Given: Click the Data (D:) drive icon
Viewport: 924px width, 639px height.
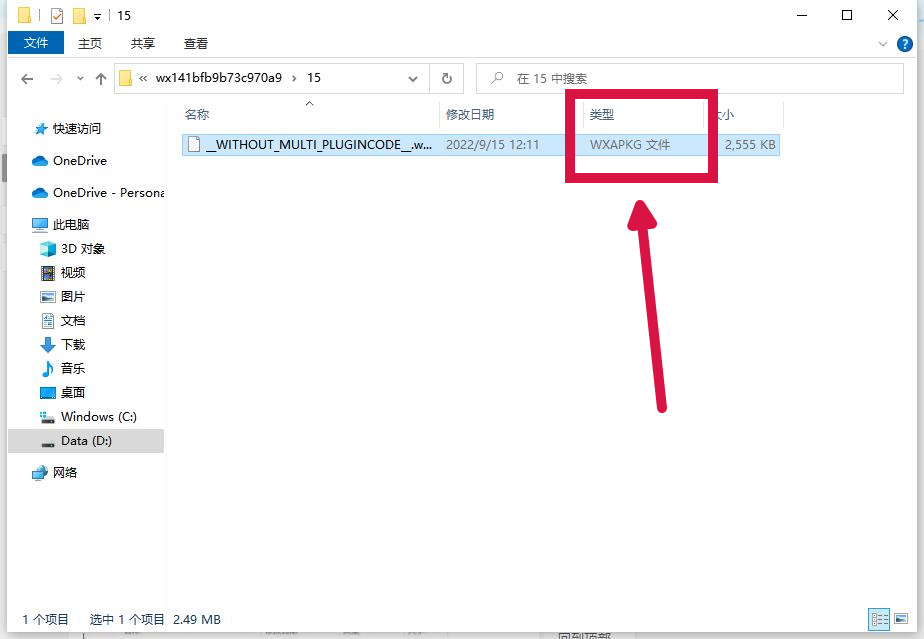Looking at the screenshot, I should click(x=48, y=443).
